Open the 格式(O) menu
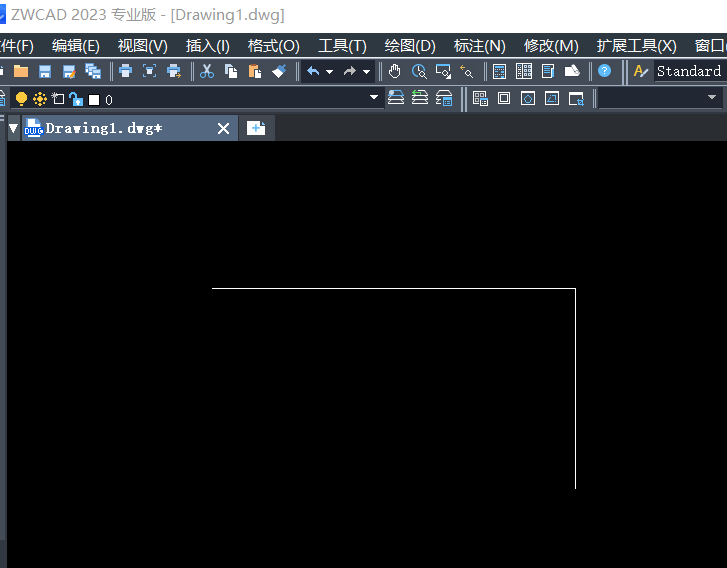Screen dimensions: 727x568 point(274,45)
